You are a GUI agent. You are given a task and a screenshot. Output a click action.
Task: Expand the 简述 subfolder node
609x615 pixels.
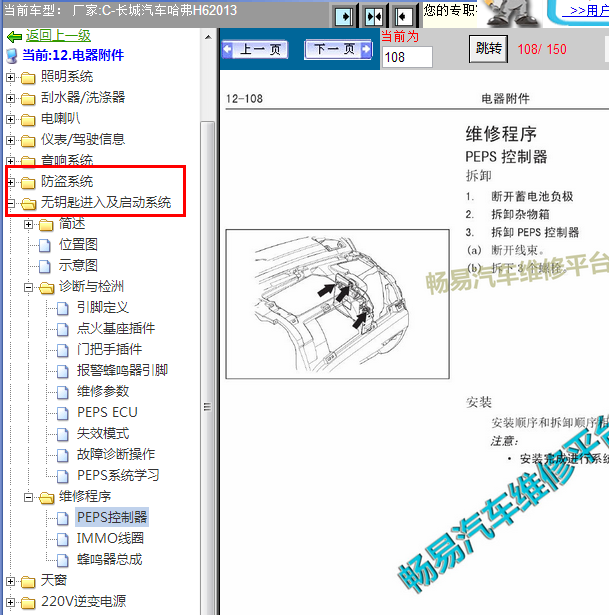tap(28, 224)
